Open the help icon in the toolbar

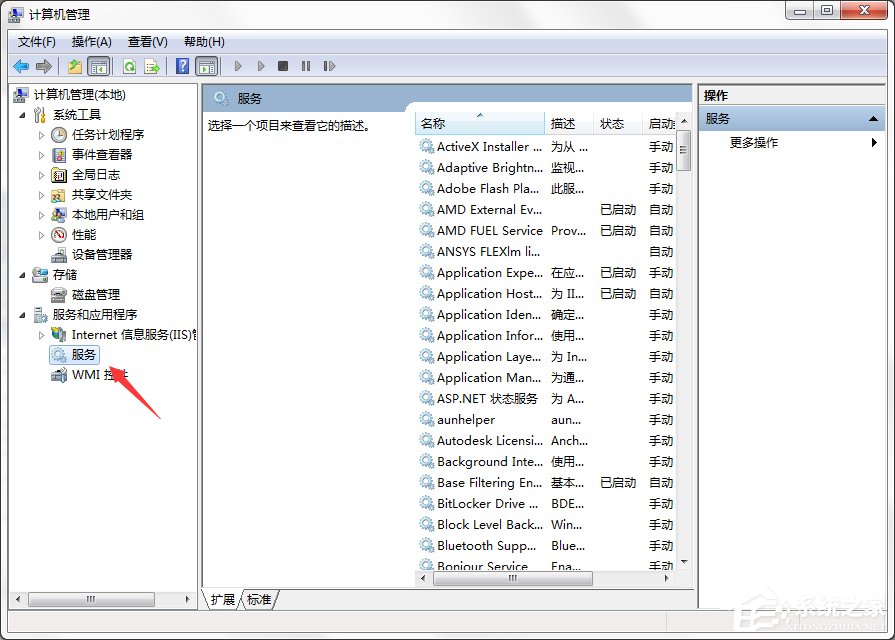click(183, 66)
